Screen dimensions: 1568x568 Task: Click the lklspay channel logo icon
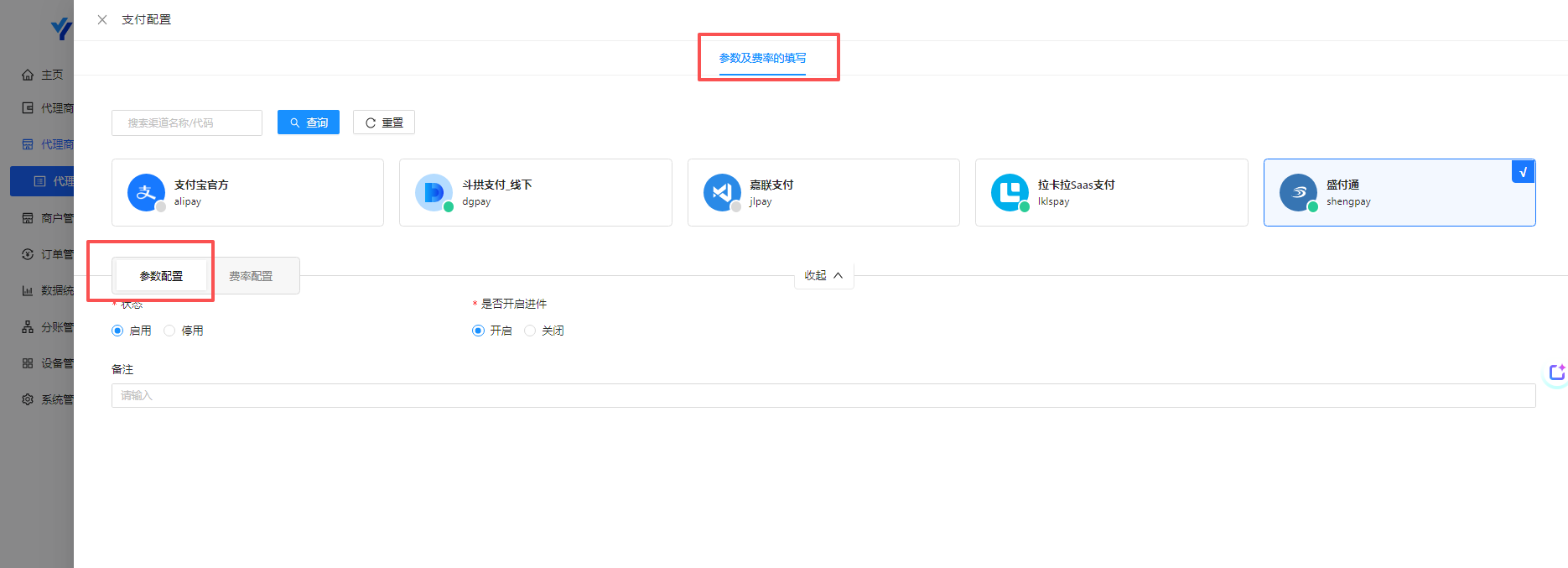pyautogui.click(x=1010, y=192)
